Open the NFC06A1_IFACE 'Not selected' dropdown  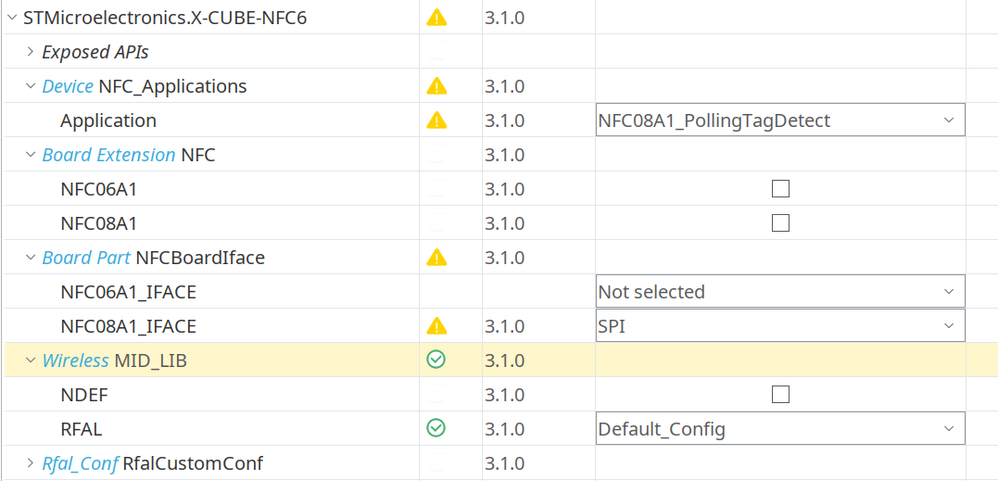coord(780,292)
